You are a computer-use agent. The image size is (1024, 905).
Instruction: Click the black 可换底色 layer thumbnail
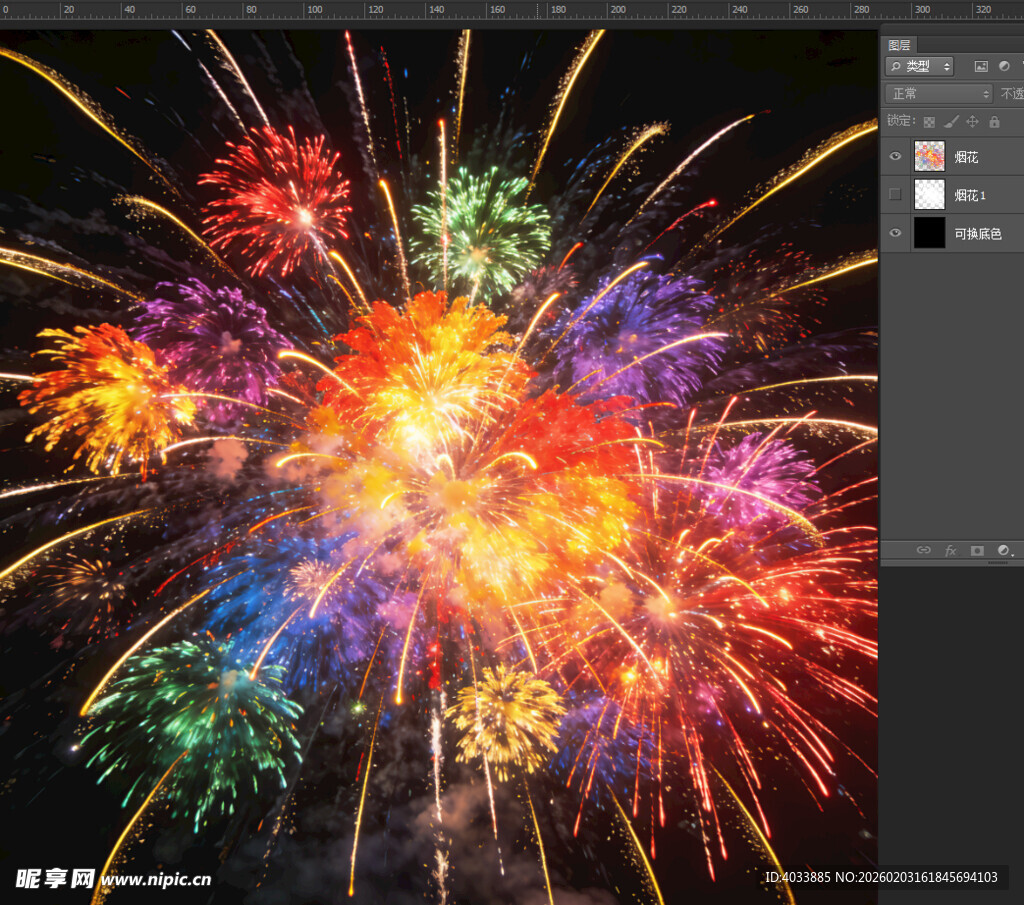[x=929, y=233]
